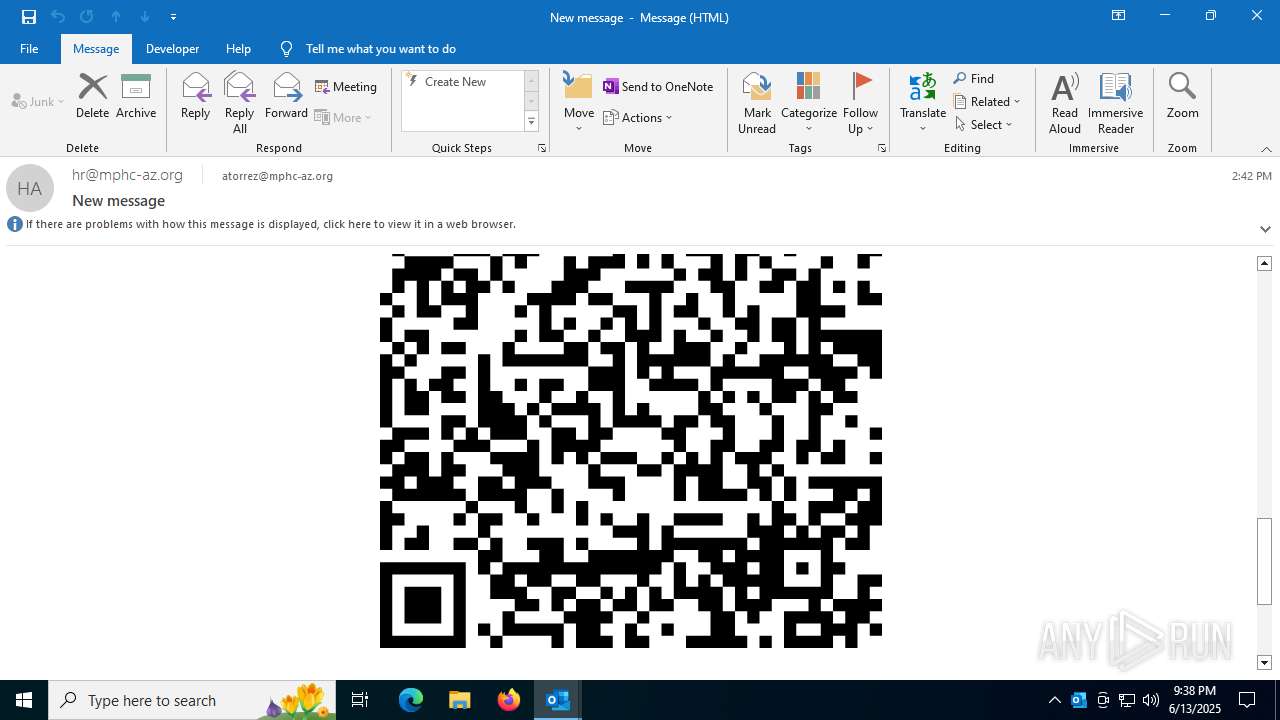Forward the message

[286, 97]
